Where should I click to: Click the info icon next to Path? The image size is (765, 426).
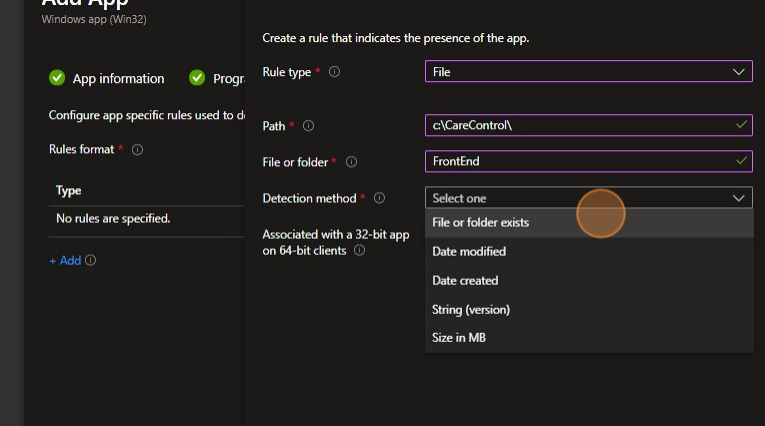click(308, 126)
